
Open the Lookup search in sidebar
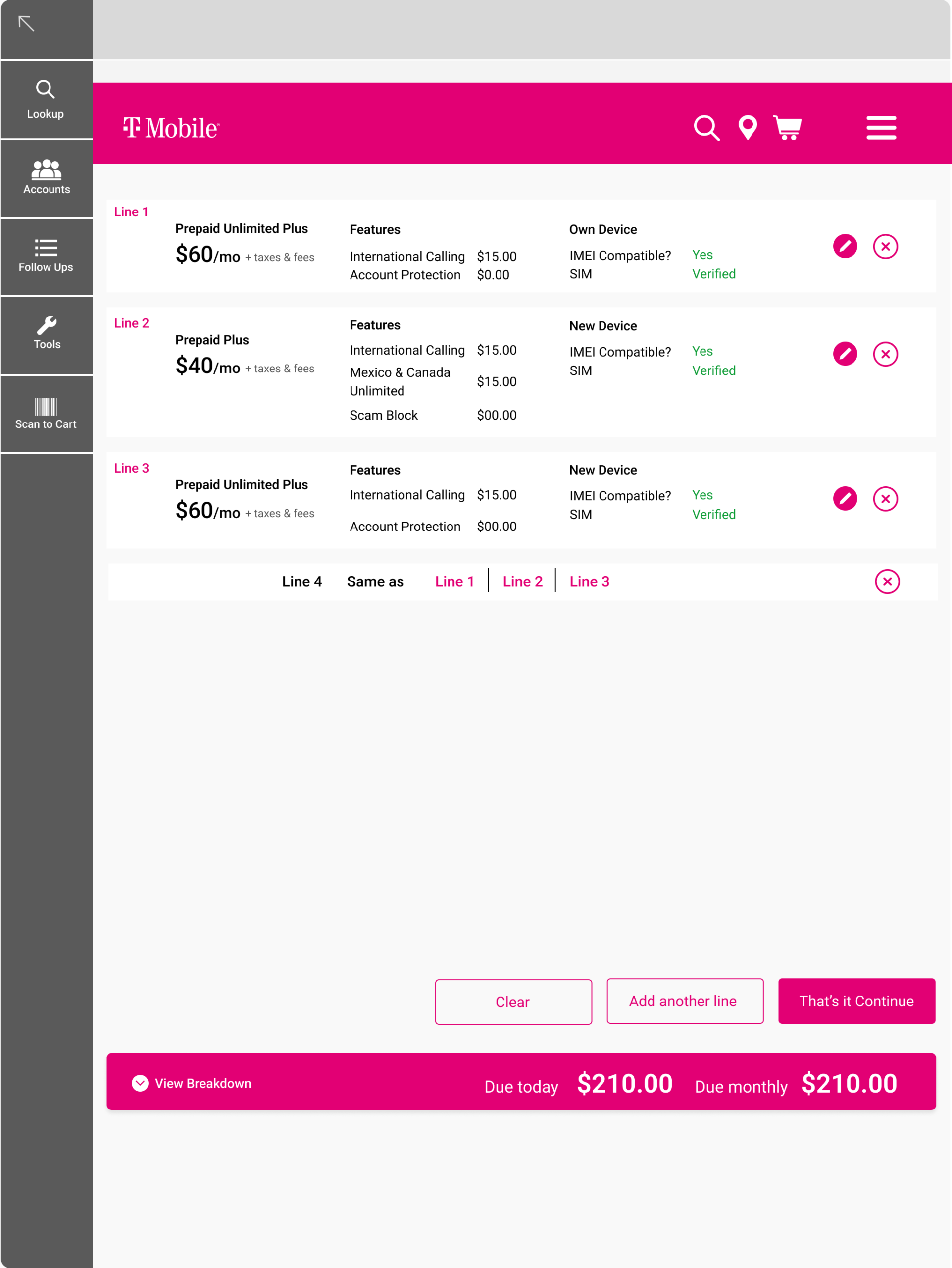click(45, 99)
